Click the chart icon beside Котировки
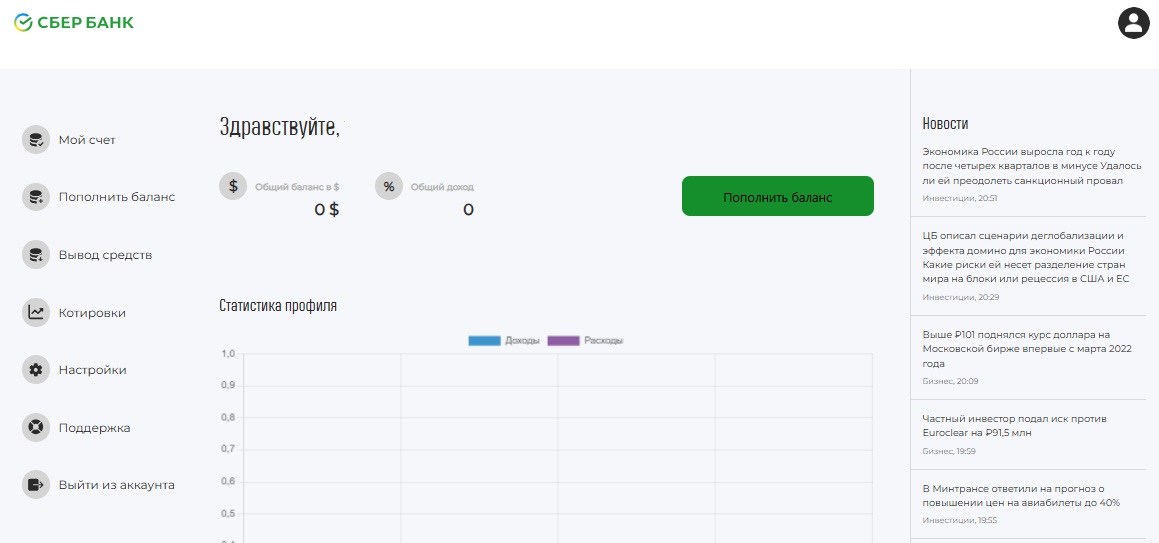This screenshot has width=1159, height=543. (35, 313)
